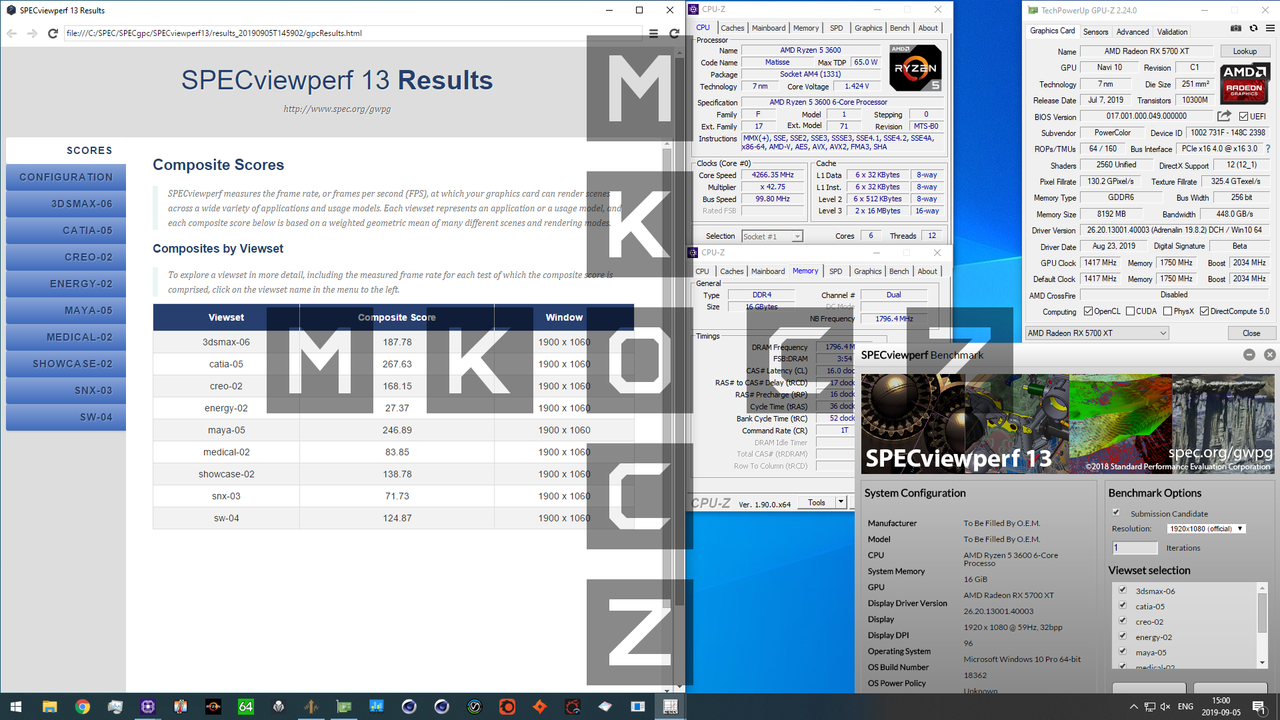Uncheck the catia-05 viewset checkbox
The image size is (1280, 720).
1122,605
